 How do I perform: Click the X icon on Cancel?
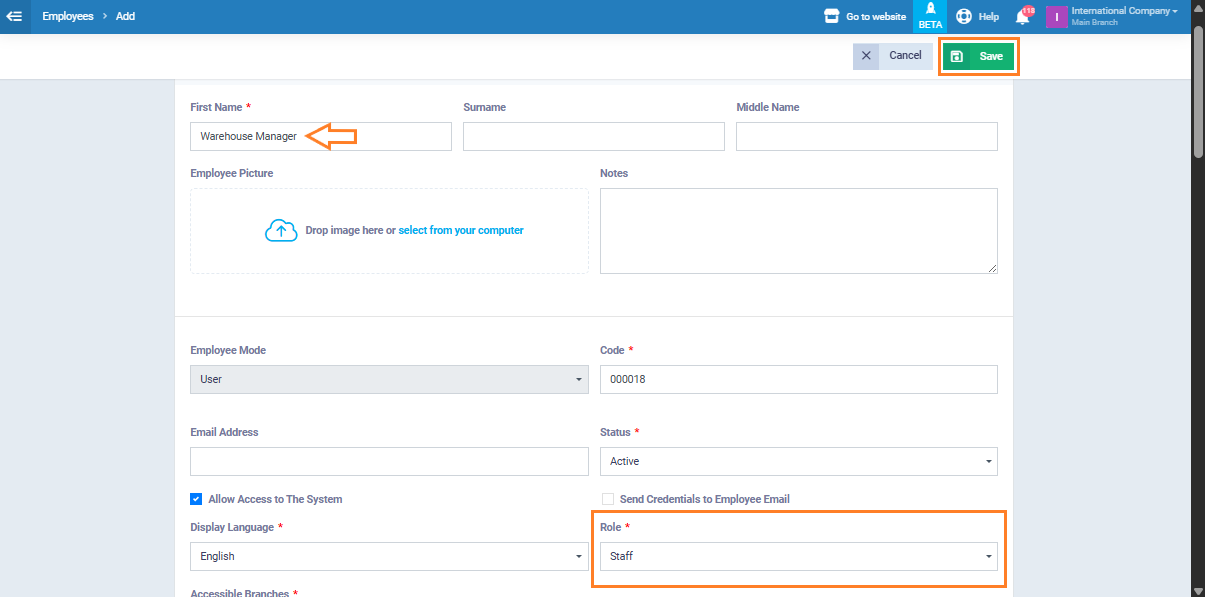point(866,56)
